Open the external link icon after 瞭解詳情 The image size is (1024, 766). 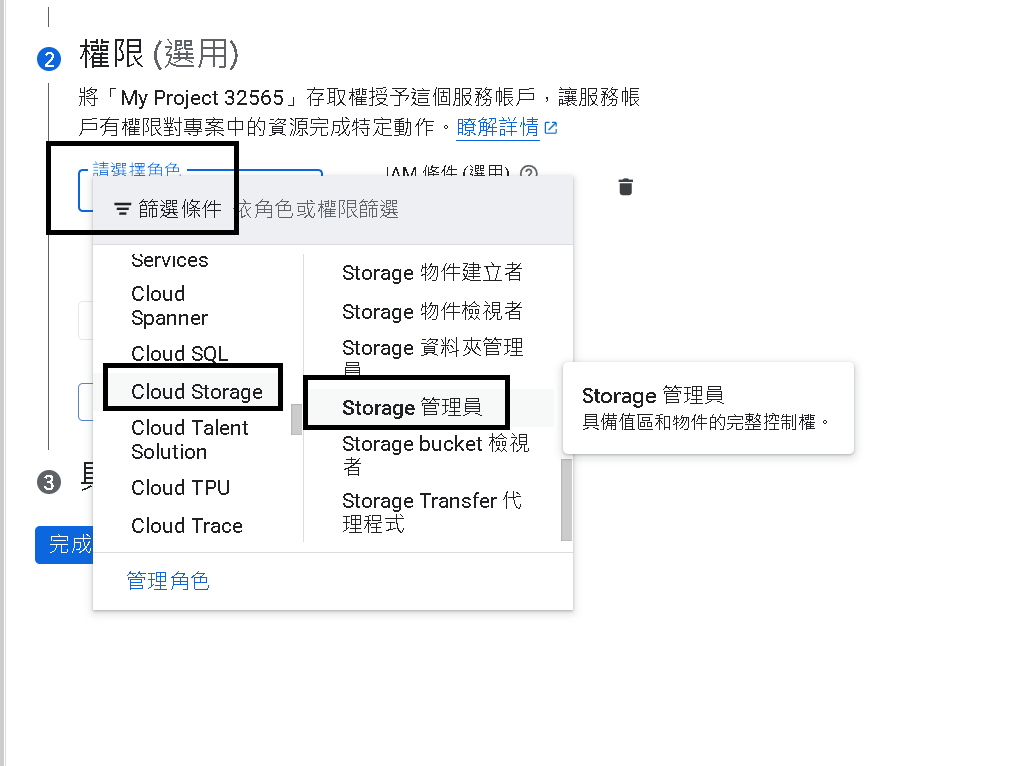(551, 127)
